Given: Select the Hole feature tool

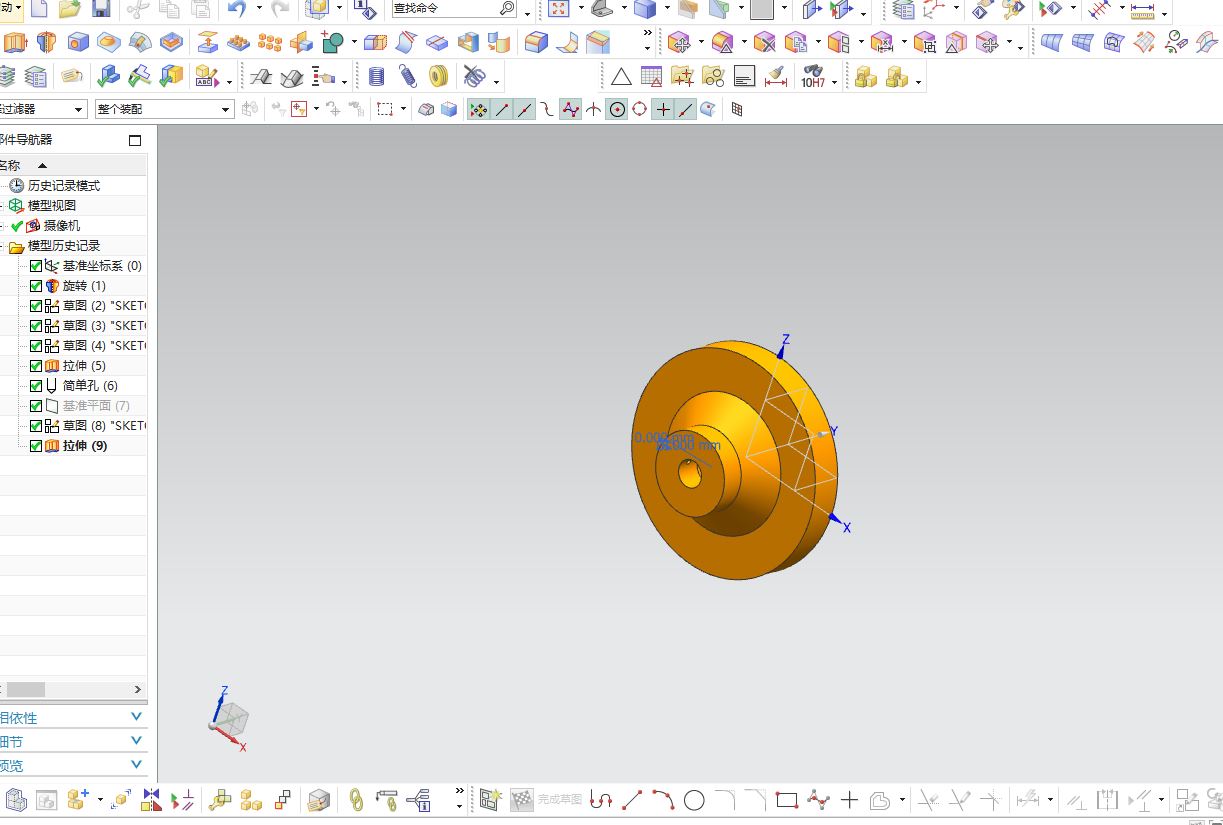Looking at the screenshot, I should pyautogui.click(x=78, y=43).
